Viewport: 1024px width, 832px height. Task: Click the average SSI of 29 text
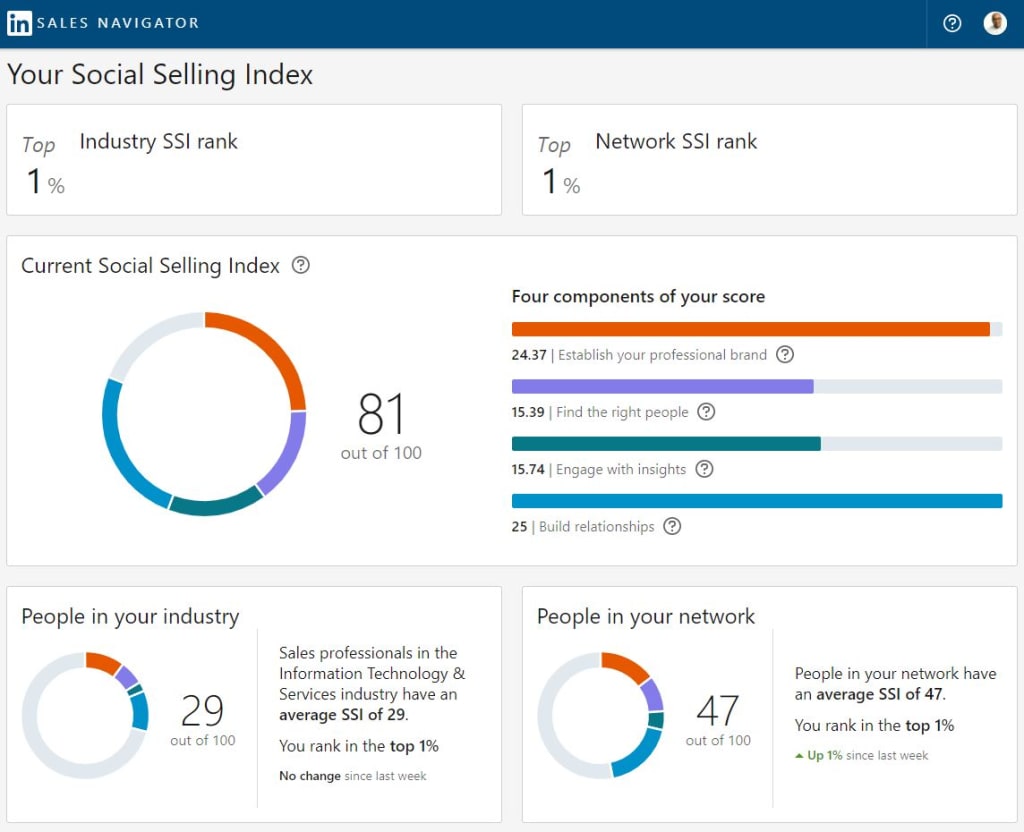point(344,715)
